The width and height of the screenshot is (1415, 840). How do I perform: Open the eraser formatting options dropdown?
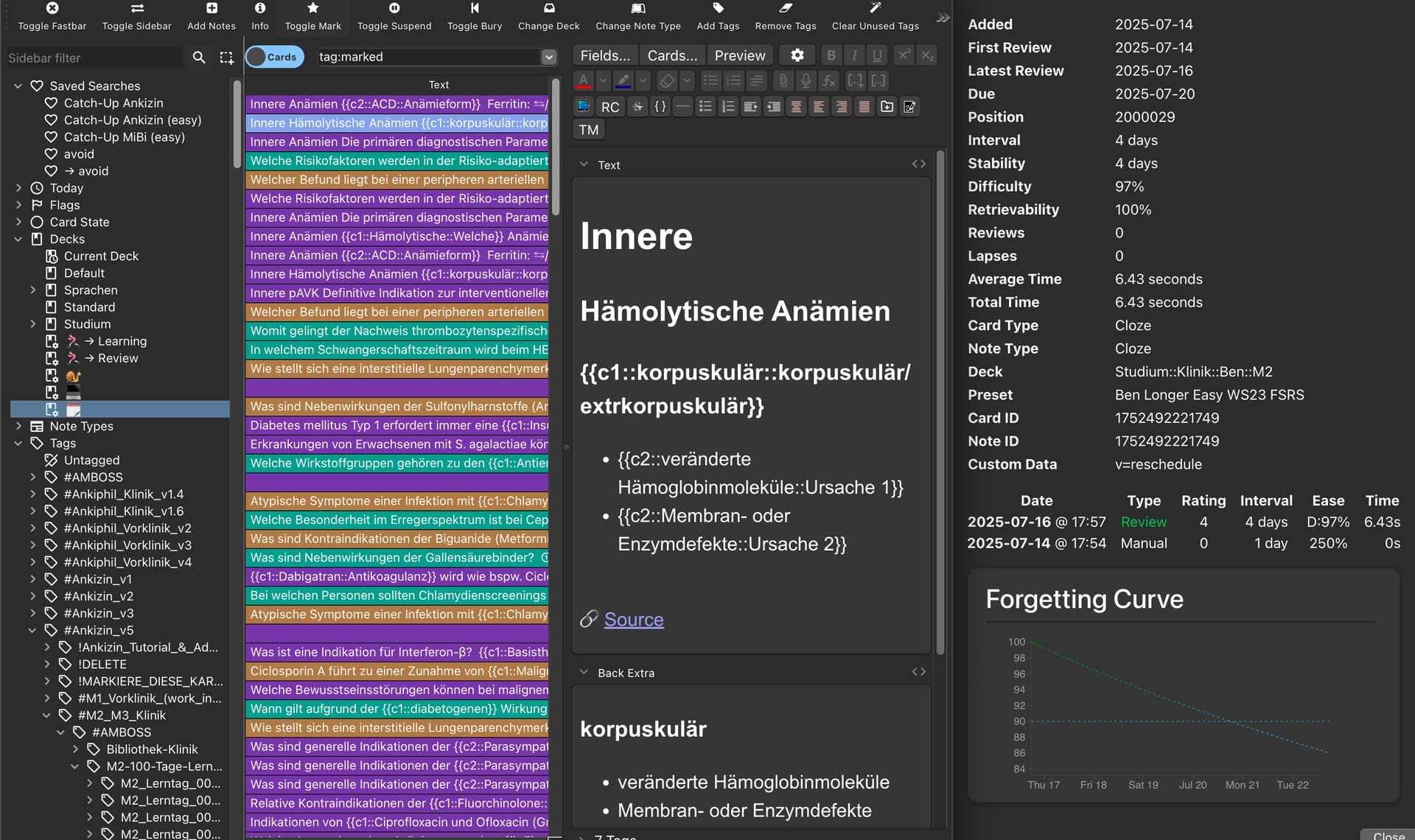click(686, 81)
